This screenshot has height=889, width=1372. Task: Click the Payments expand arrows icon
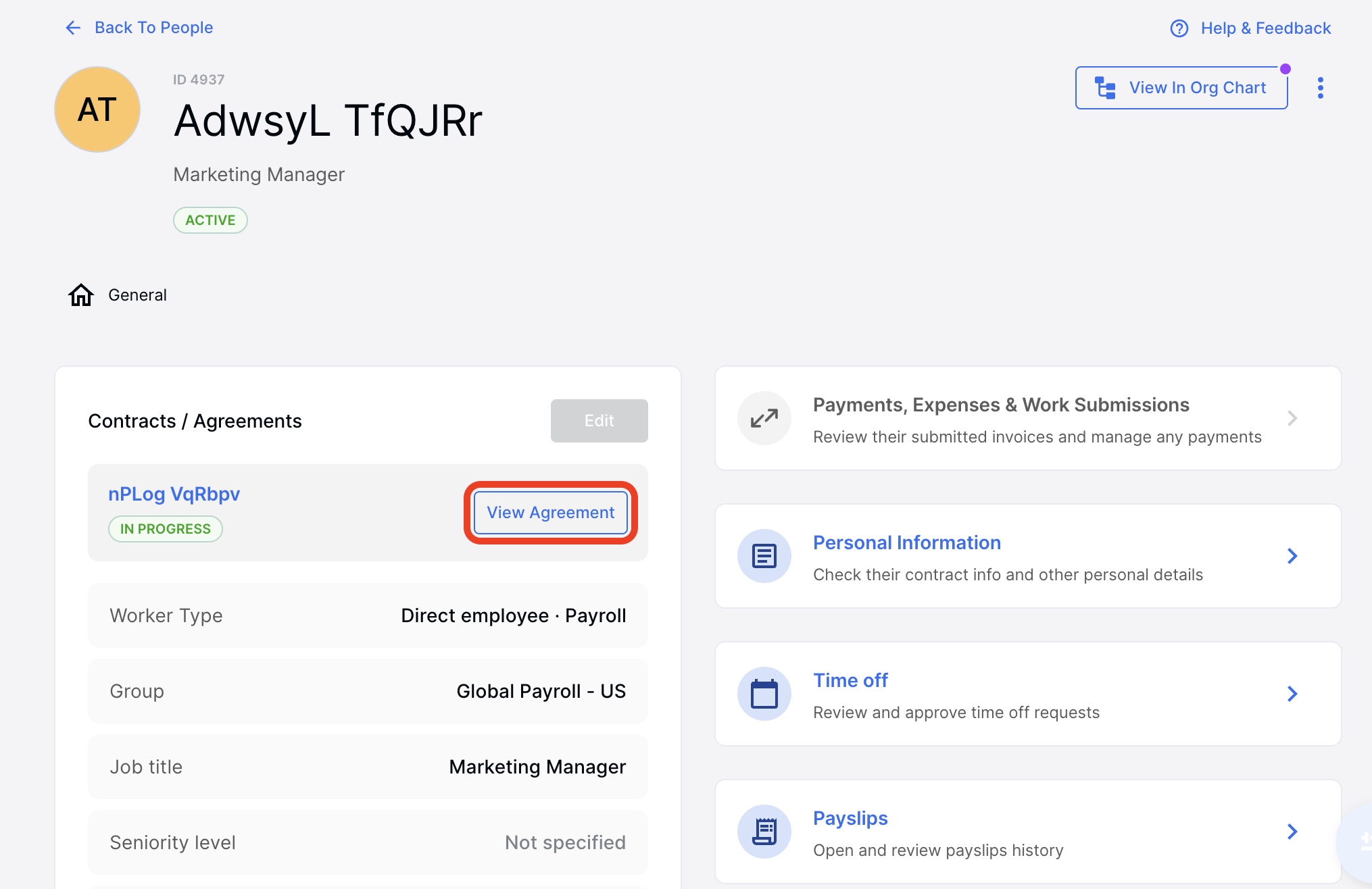pyautogui.click(x=764, y=418)
